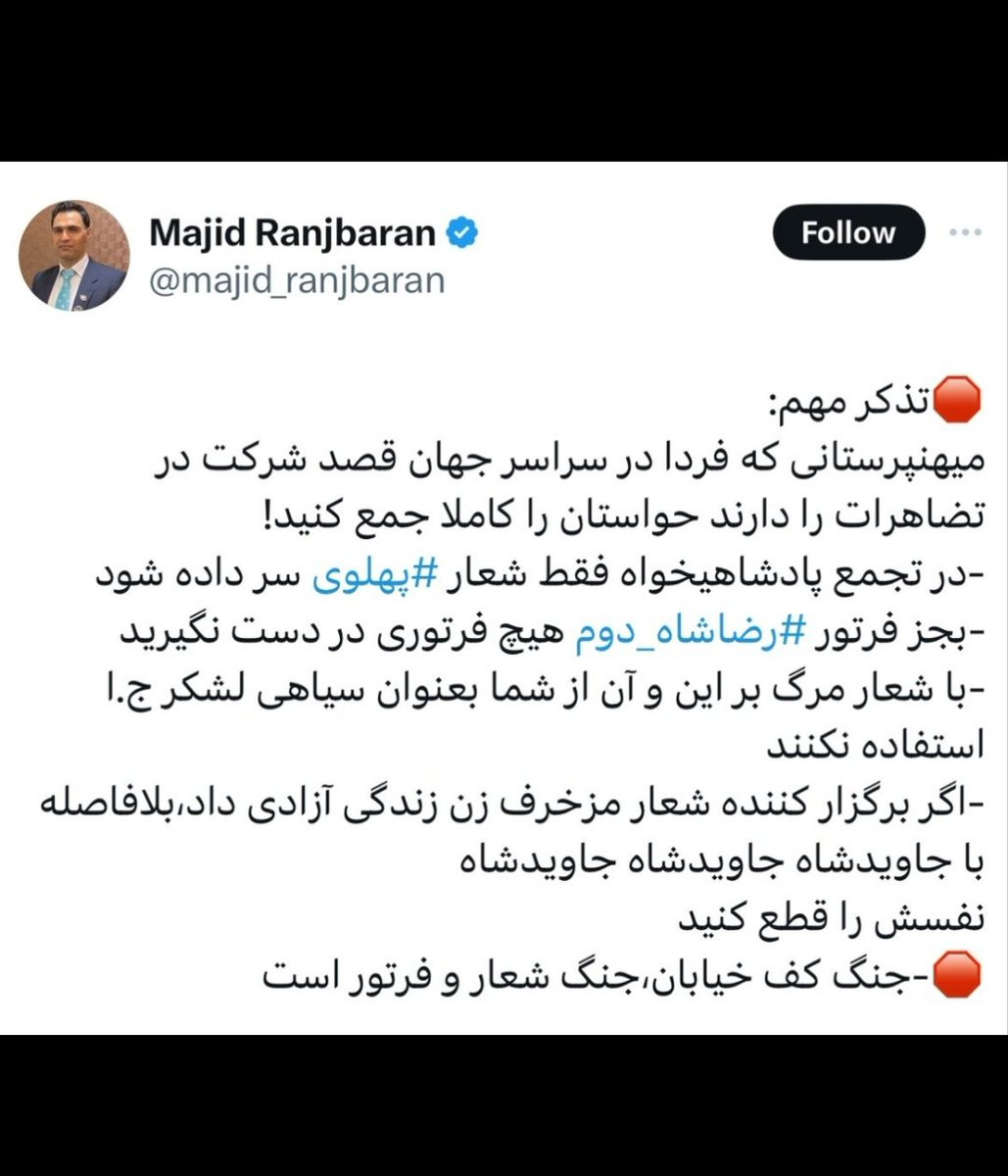This screenshot has width=1008, height=1176.
Task: Open the Majid Ranjbaran display name link
Action: [293, 233]
